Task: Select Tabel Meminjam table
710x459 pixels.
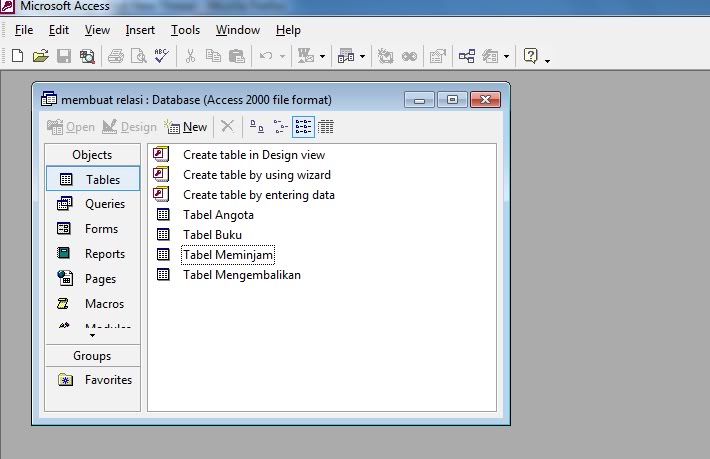Action: tap(215, 254)
